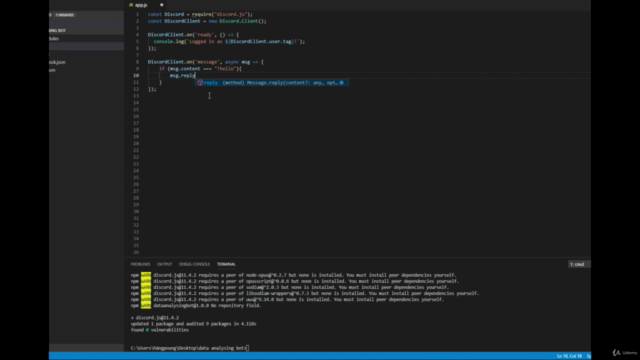This screenshot has height=360, width=640.
Task: Click the require("discord.js") code line
Action: [200, 14]
